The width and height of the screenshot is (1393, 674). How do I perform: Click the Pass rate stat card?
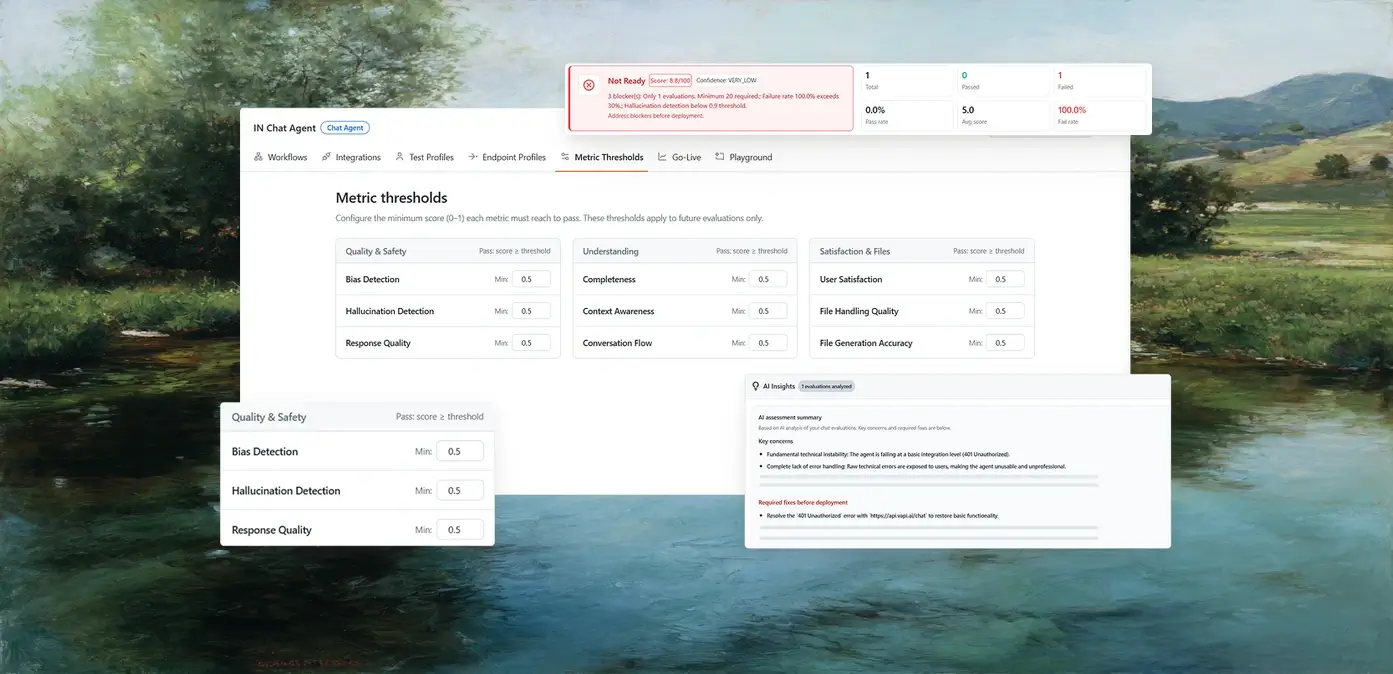(906, 115)
